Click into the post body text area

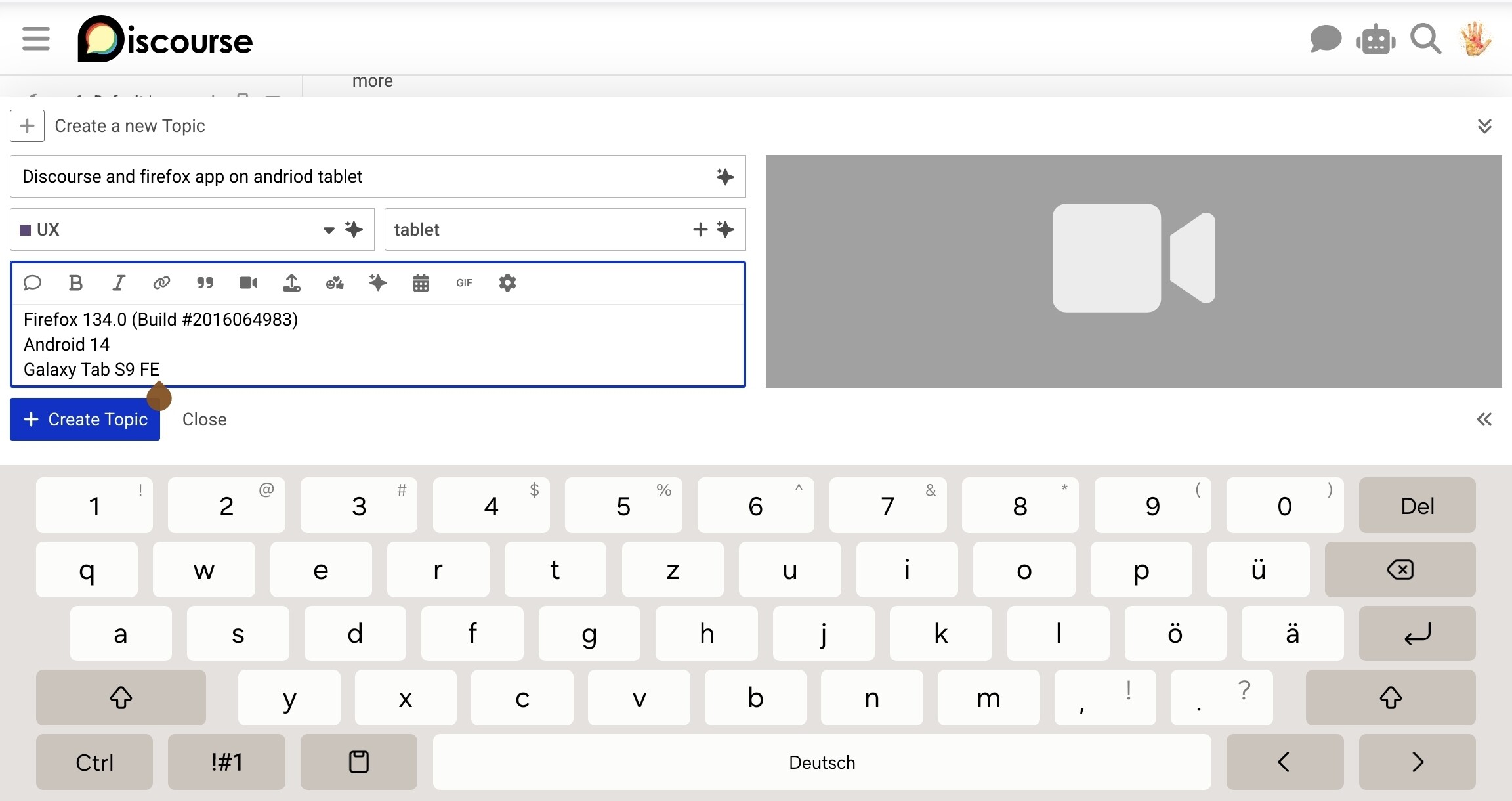377,345
